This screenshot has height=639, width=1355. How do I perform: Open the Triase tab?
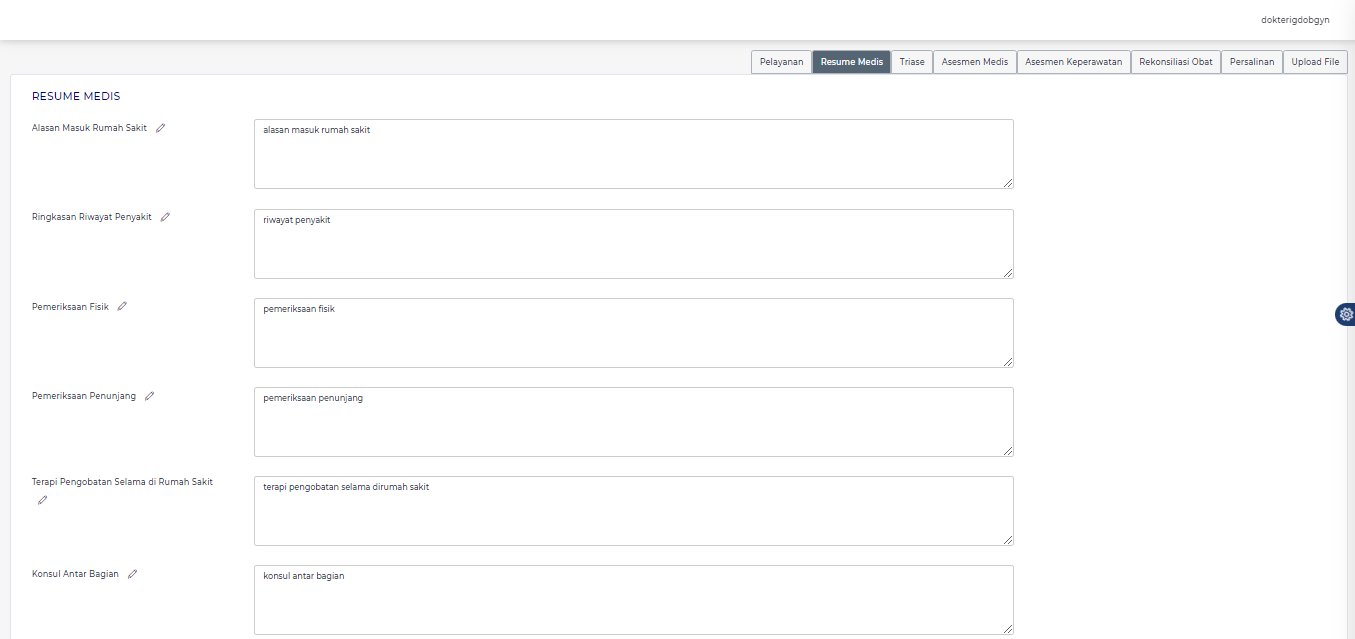(912, 62)
